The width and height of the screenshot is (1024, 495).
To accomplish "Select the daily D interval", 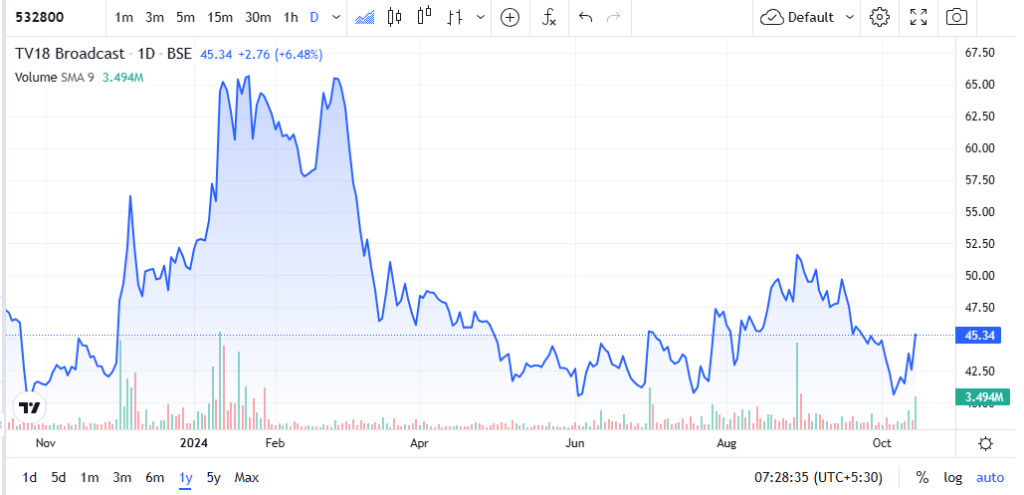I will pyautogui.click(x=314, y=18).
